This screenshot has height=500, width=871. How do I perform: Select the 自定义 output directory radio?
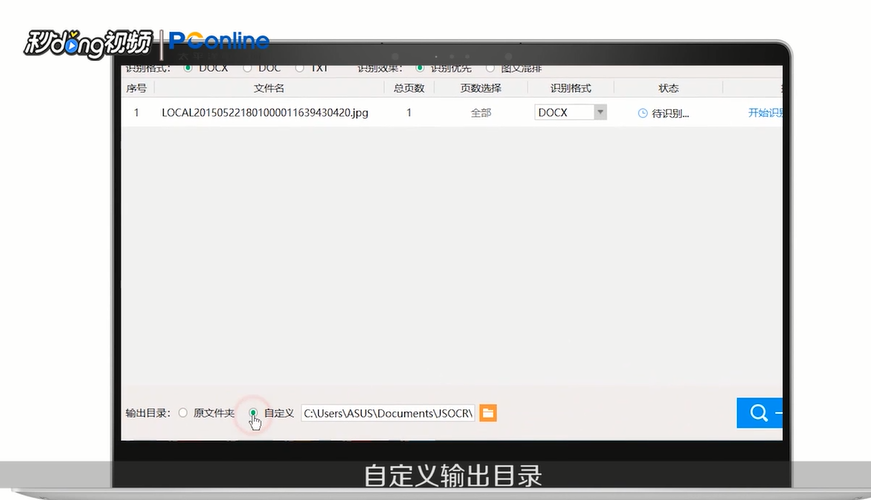253,413
